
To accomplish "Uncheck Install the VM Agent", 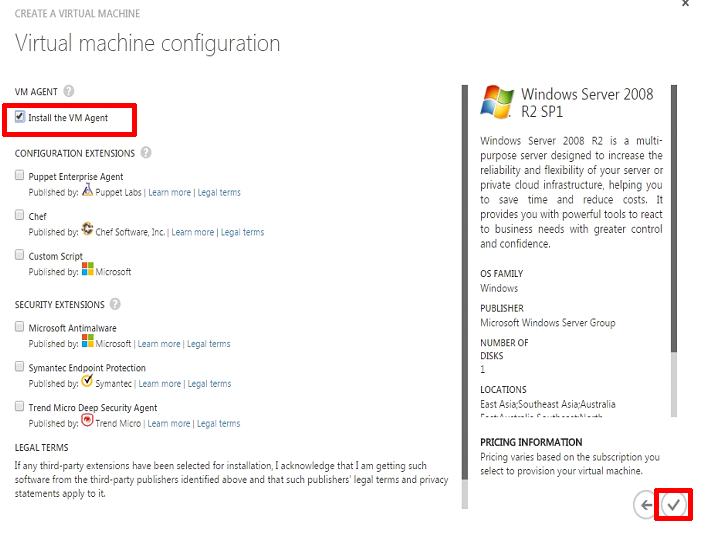I will (20, 117).
